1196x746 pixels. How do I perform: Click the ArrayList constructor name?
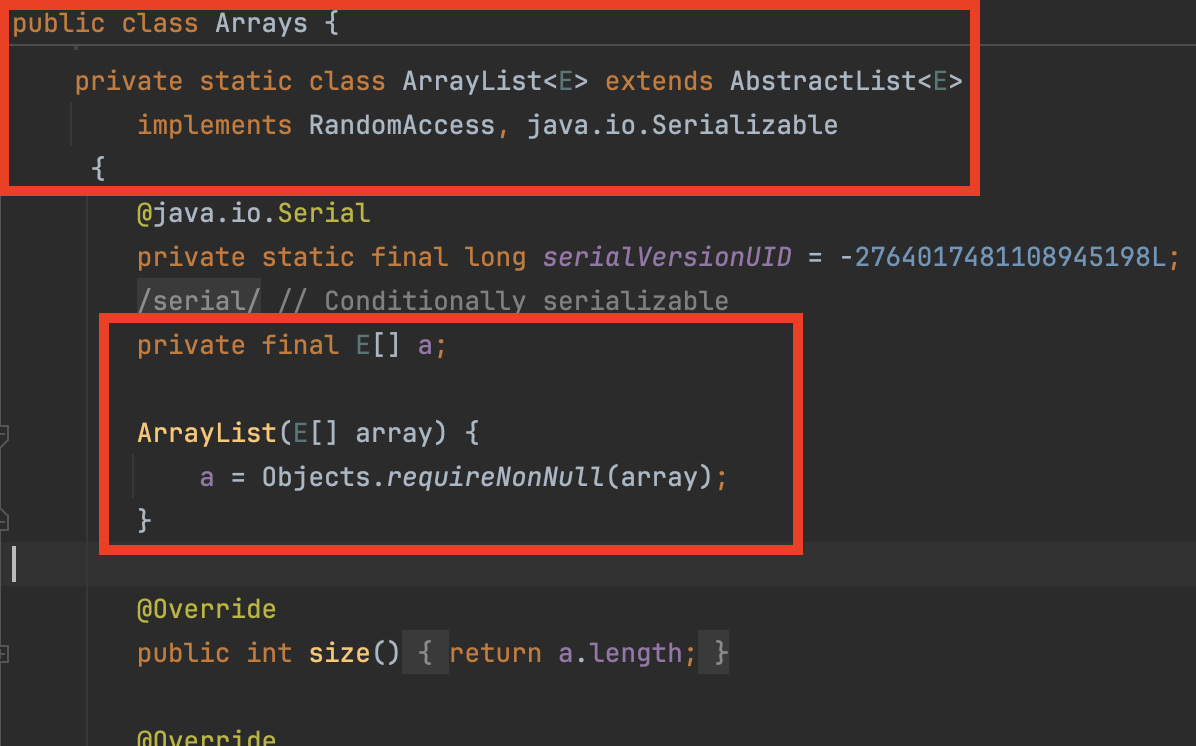pyautogui.click(x=207, y=433)
